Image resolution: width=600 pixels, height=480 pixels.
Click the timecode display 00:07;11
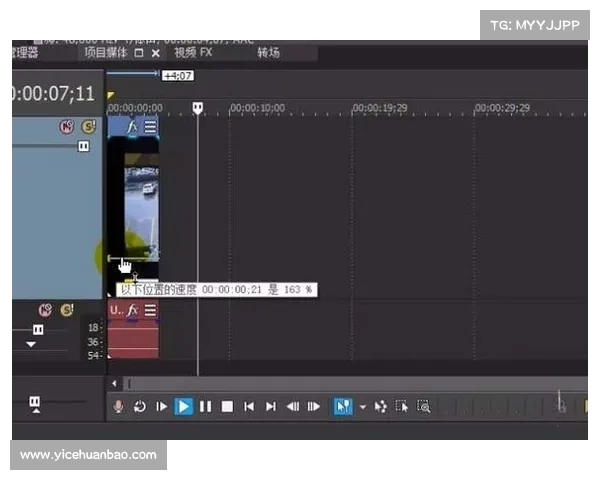[x=54, y=94]
